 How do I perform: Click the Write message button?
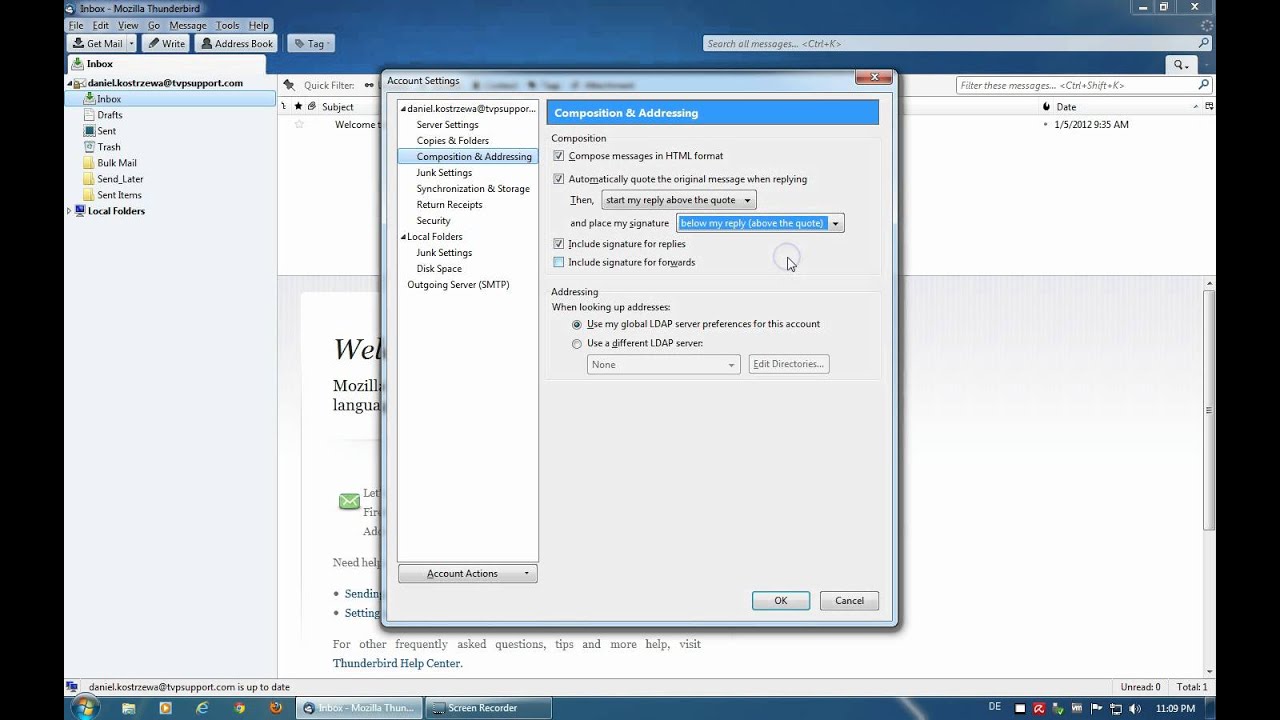point(165,43)
